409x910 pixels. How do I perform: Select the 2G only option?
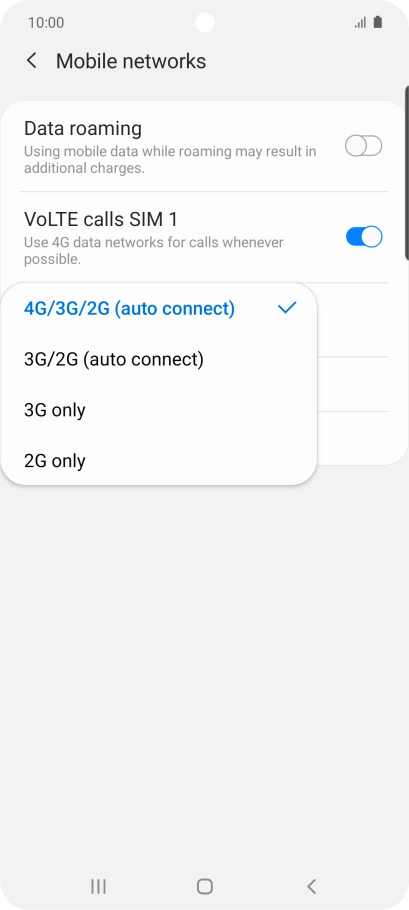pos(160,461)
